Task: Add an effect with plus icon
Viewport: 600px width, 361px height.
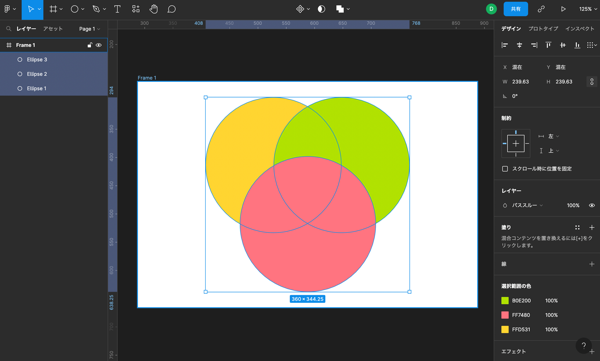Action: click(x=592, y=351)
